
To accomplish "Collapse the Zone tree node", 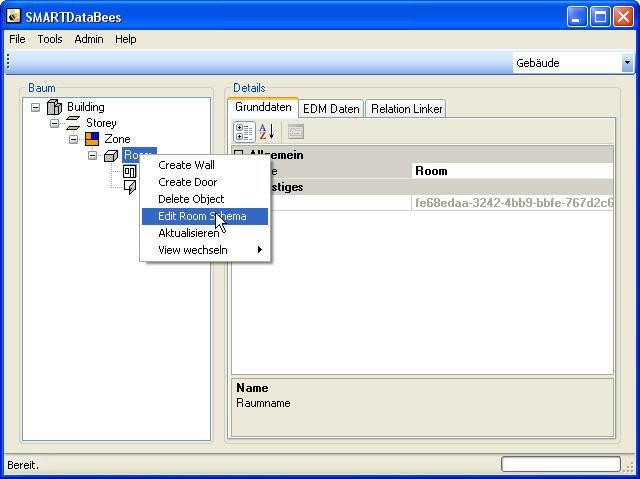I will (x=74, y=139).
